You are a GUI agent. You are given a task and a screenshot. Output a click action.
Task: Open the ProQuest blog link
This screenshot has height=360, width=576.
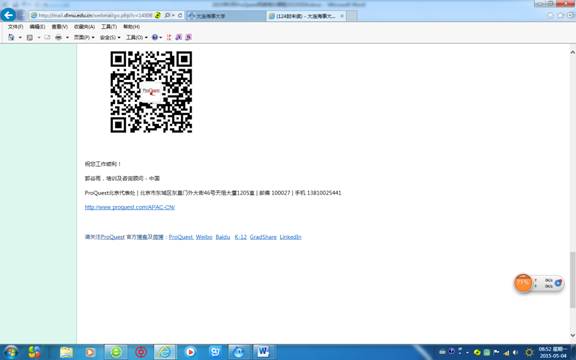(181, 237)
